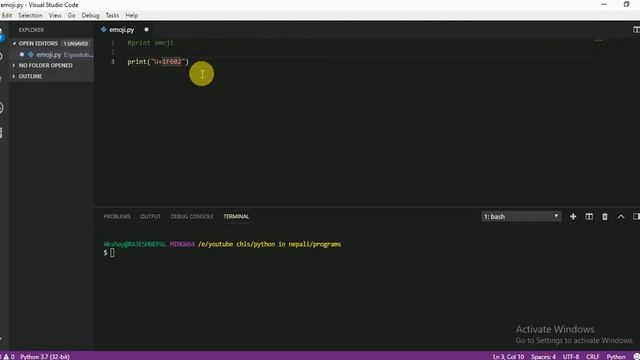The height and width of the screenshot is (360, 640).
Task: Kill the terminal with the trash icon
Action: pos(605,217)
